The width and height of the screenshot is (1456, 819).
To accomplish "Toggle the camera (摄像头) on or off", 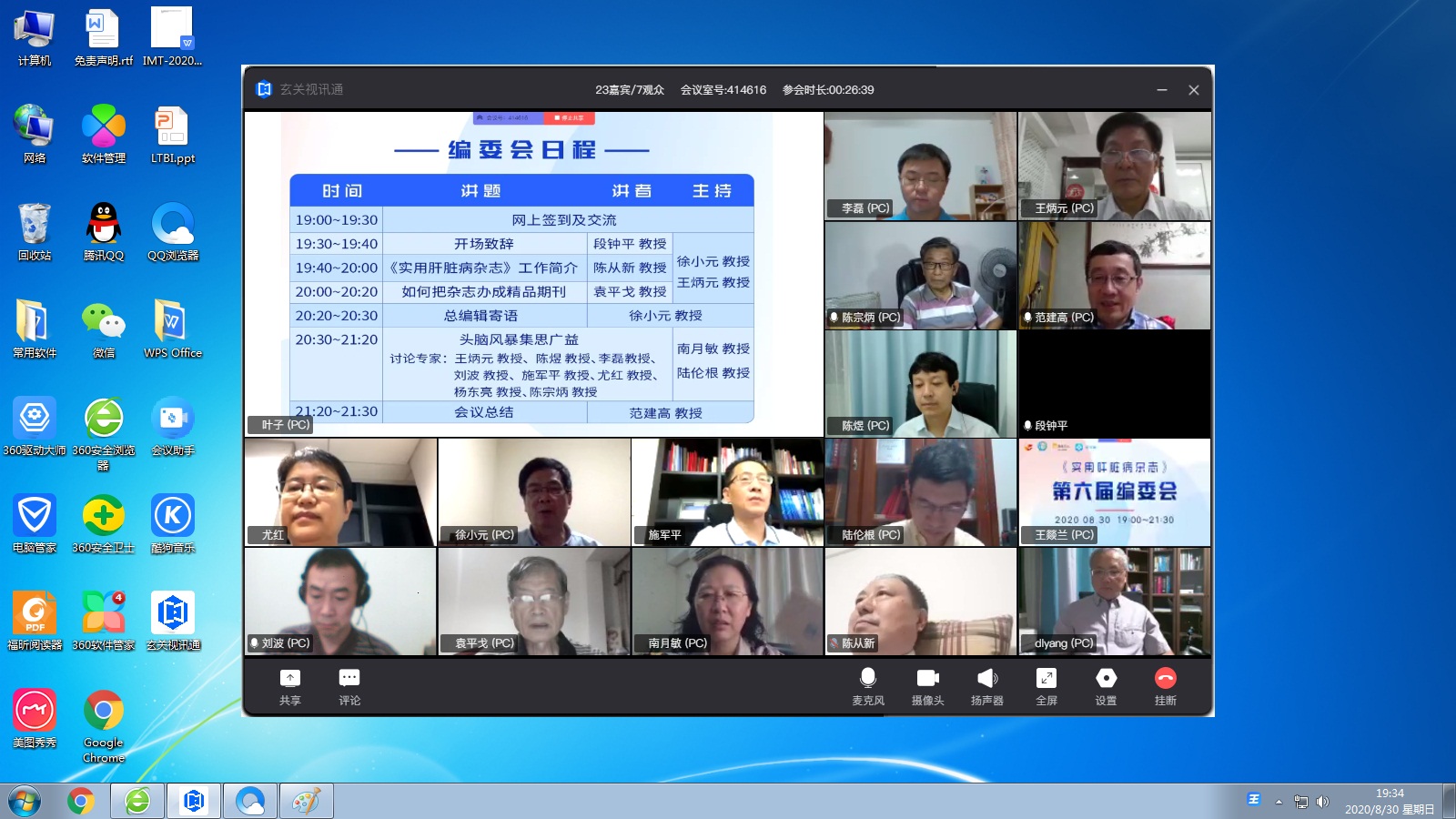I will click(927, 685).
